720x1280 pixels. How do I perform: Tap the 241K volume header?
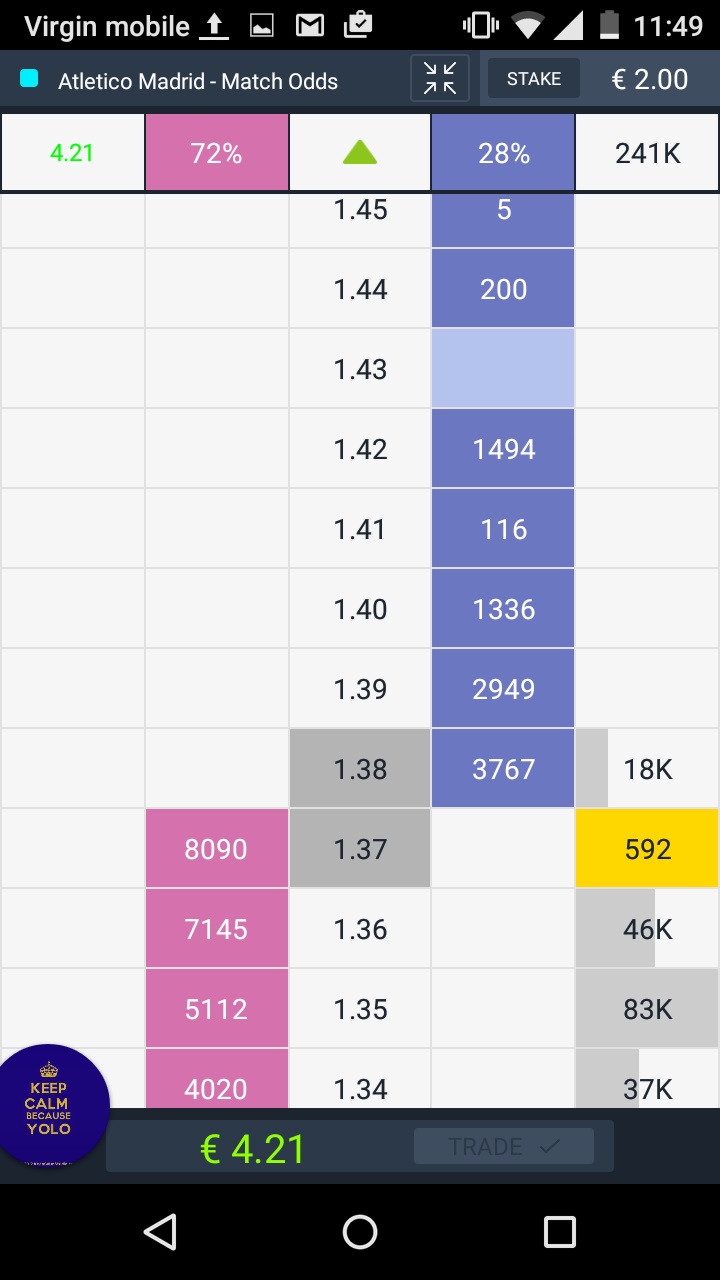[x=647, y=153]
